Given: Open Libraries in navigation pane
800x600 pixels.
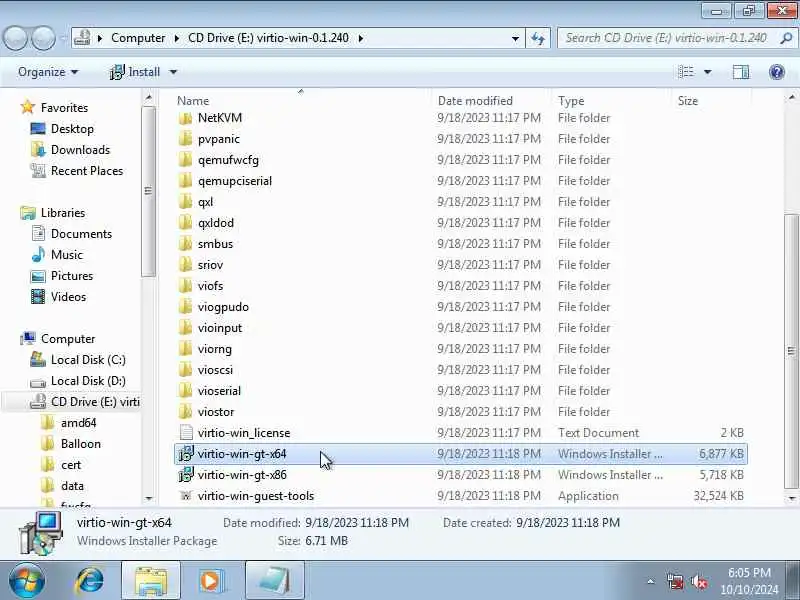Looking at the screenshot, I should [63, 213].
